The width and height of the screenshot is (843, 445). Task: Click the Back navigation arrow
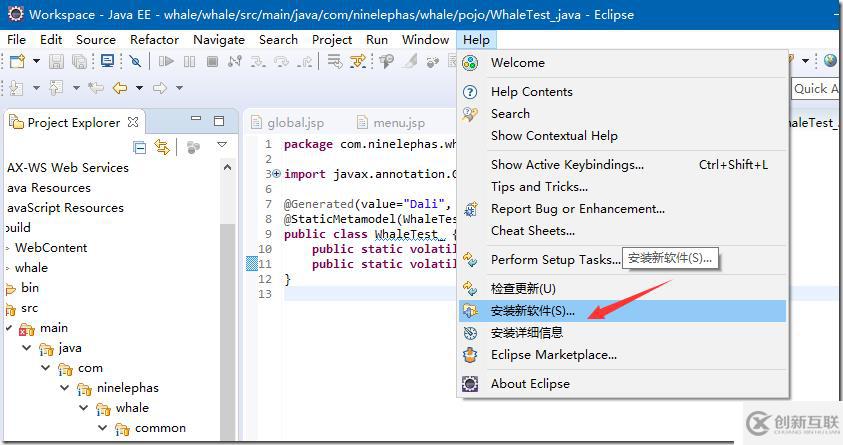[119, 88]
